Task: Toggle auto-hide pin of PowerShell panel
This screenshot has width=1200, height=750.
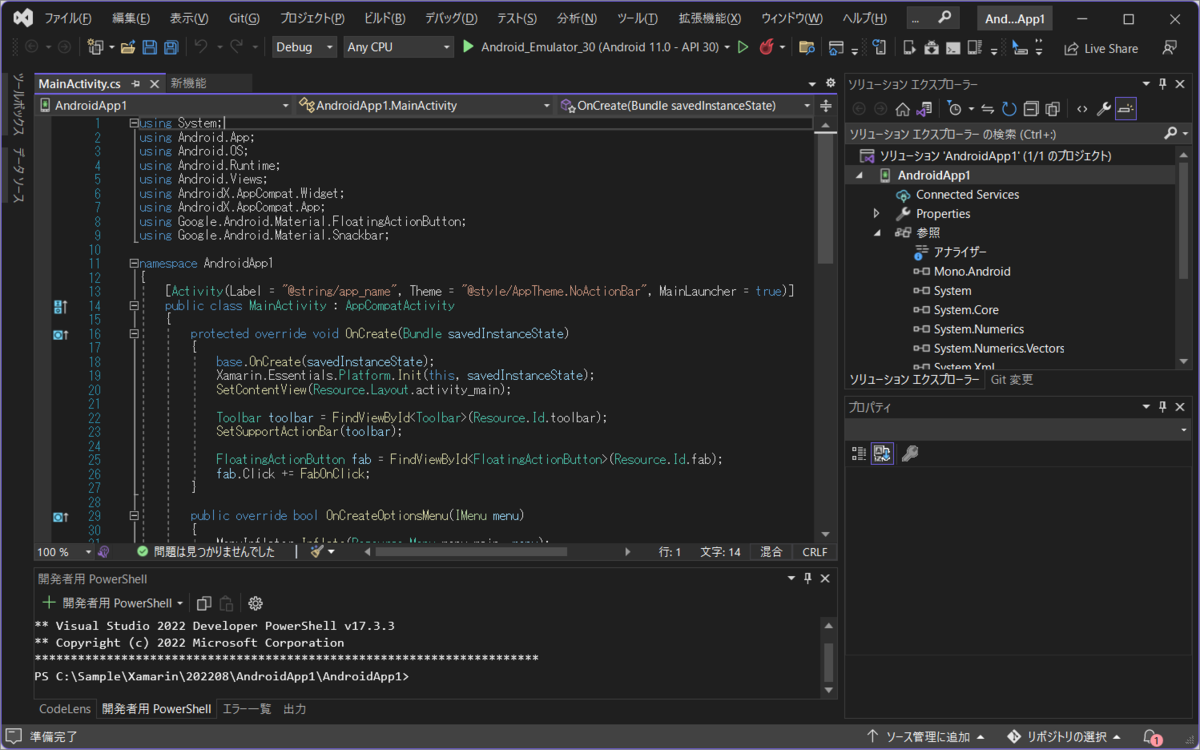Action: (x=807, y=578)
